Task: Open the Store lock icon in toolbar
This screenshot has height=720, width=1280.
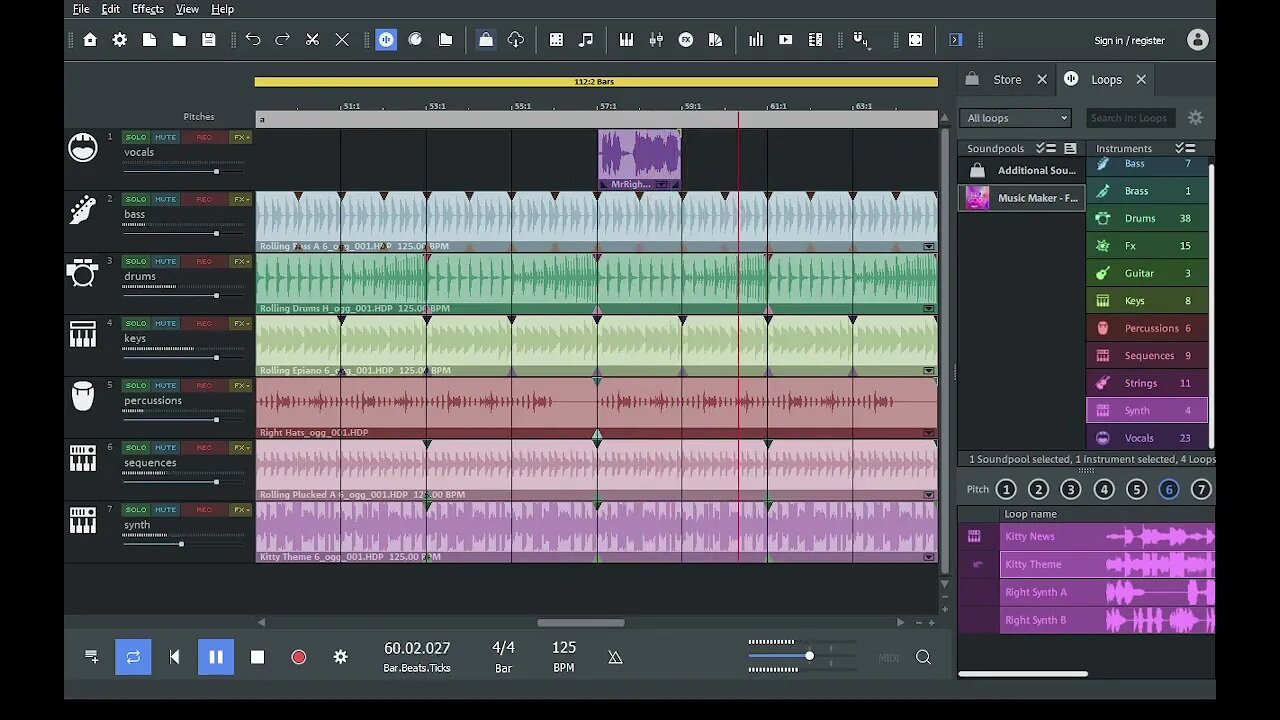Action: point(485,40)
